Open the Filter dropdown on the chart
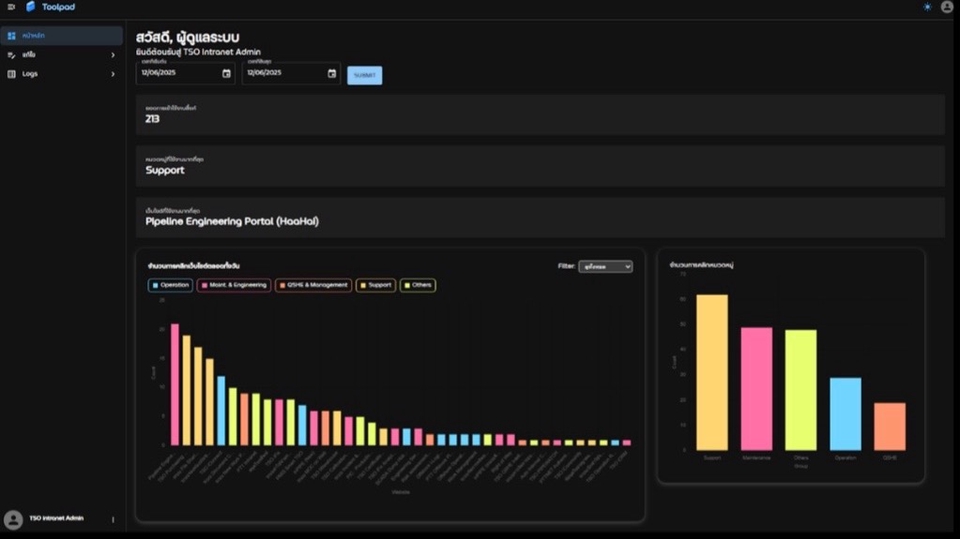 click(605, 267)
